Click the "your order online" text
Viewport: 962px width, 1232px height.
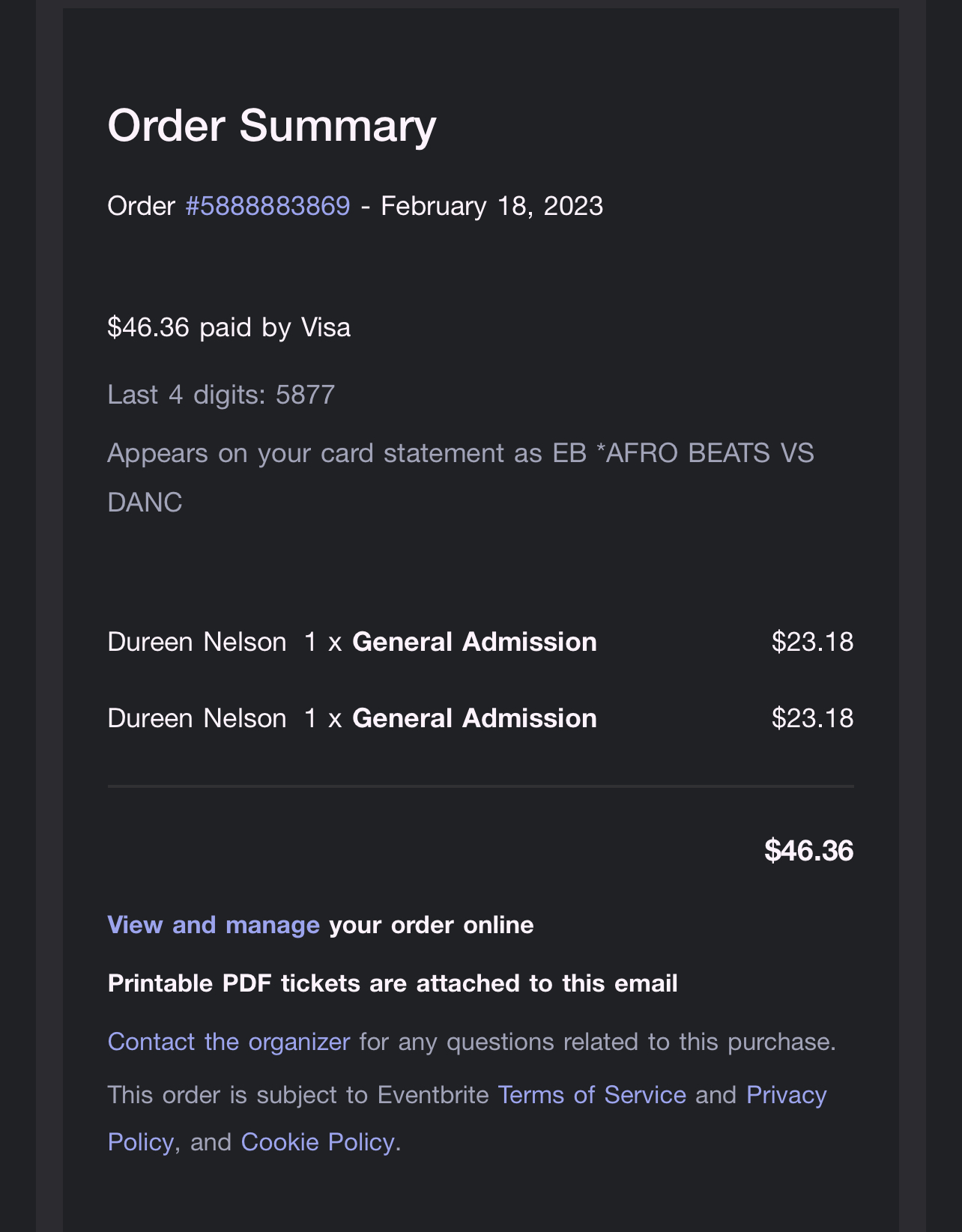click(432, 925)
